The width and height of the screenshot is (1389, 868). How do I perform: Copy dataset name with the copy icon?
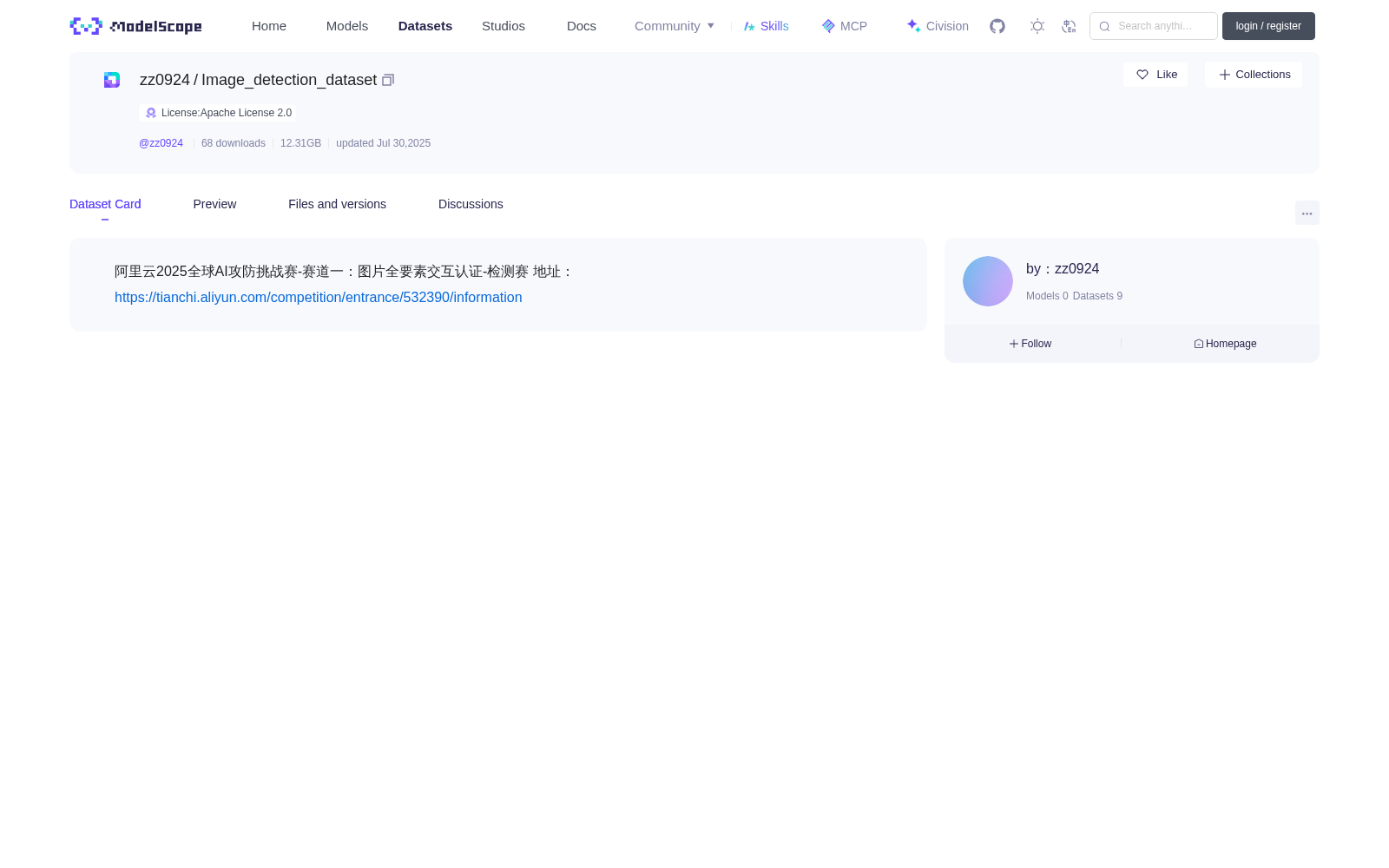pyautogui.click(x=388, y=80)
